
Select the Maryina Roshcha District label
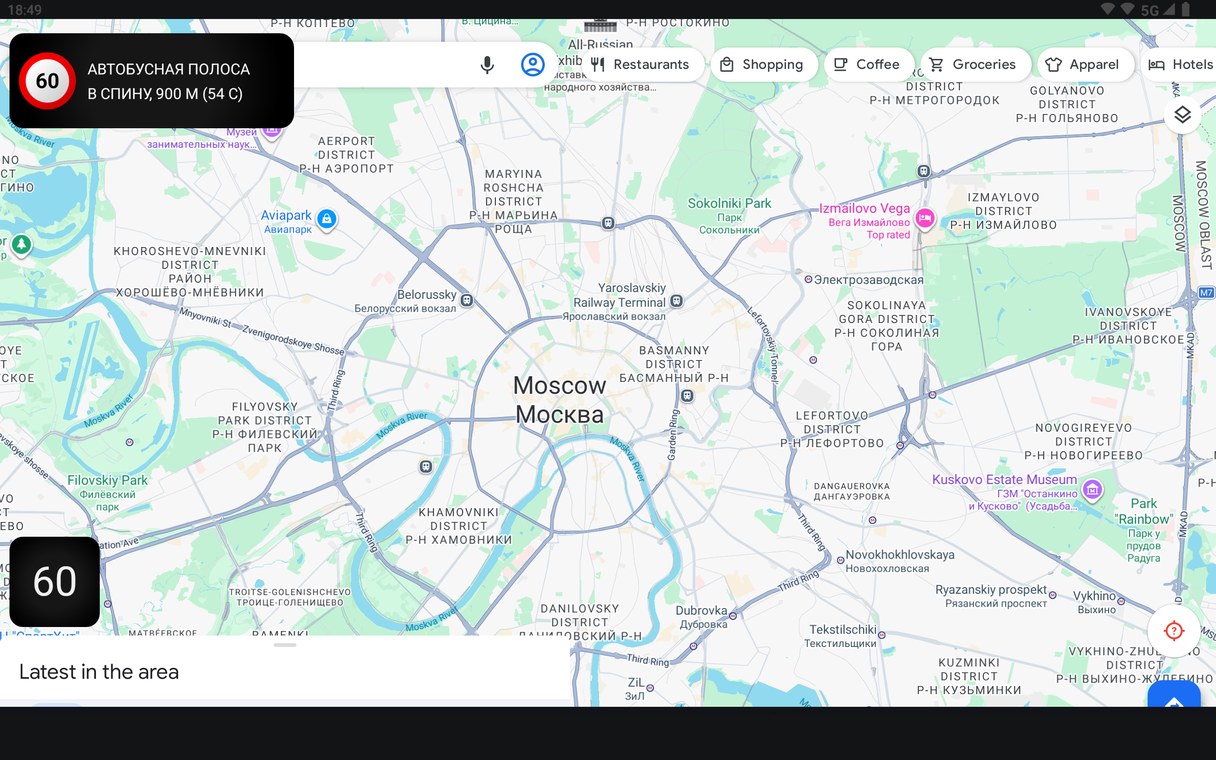coord(513,201)
